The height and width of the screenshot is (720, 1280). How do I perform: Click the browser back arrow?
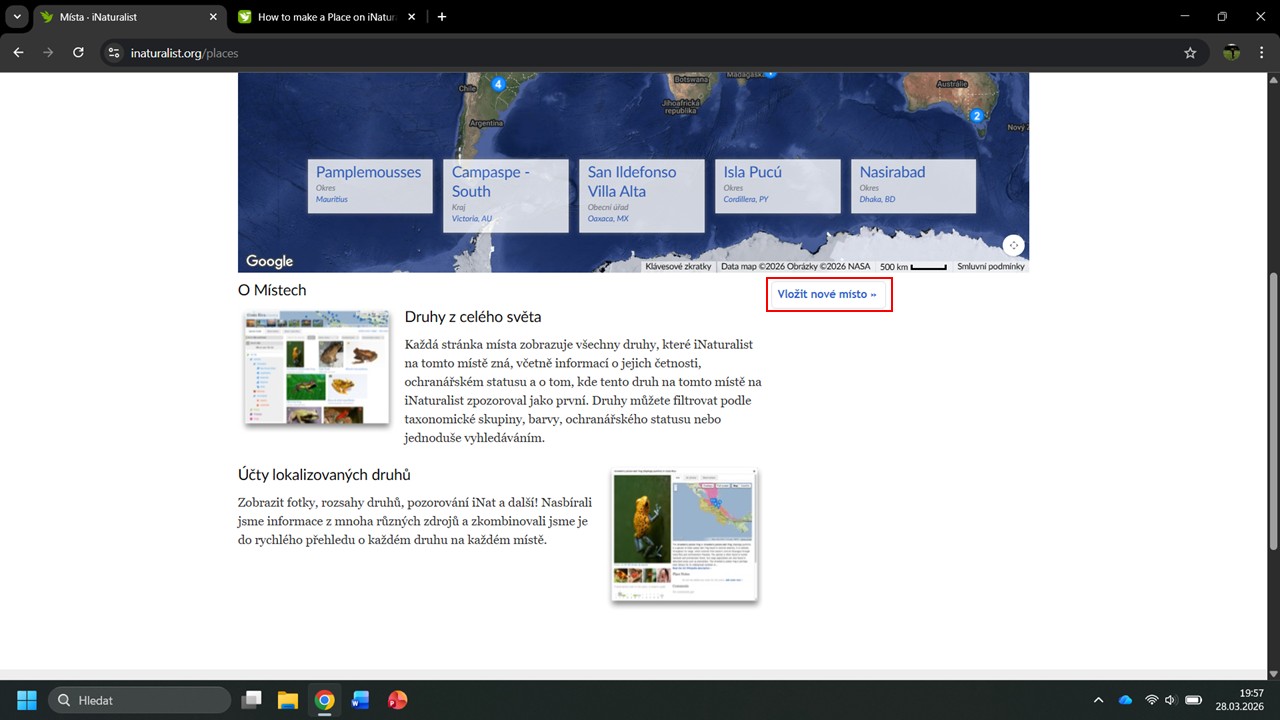tap(18, 53)
